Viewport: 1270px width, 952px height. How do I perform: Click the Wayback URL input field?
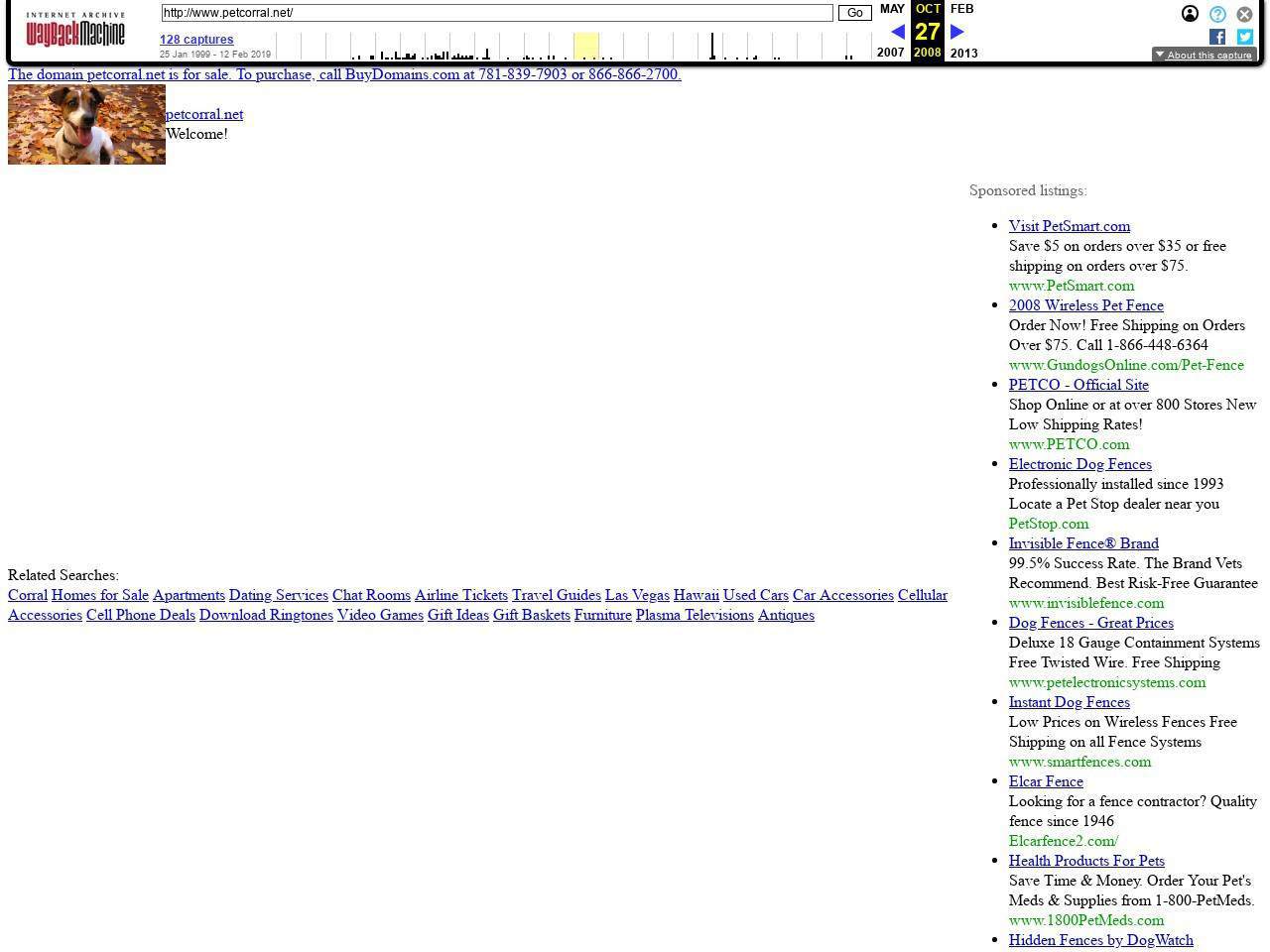(x=496, y=13)
